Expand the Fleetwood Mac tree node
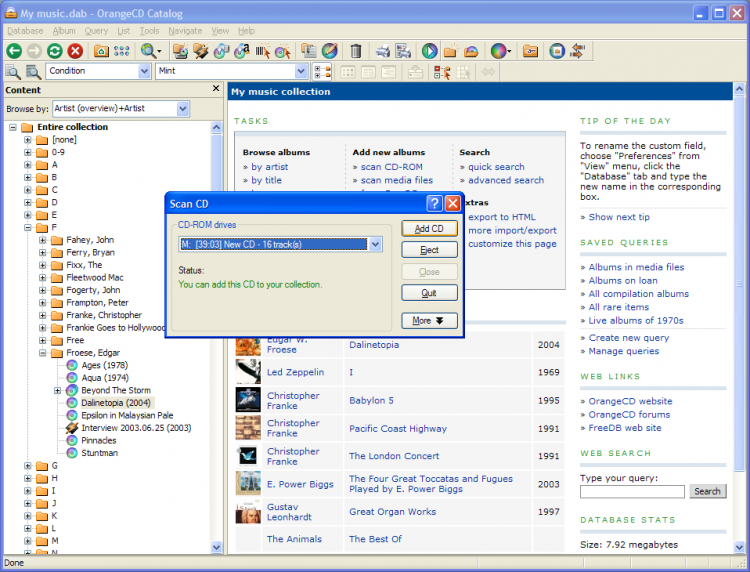Viewport: 750px width, 572px height. 43,278
